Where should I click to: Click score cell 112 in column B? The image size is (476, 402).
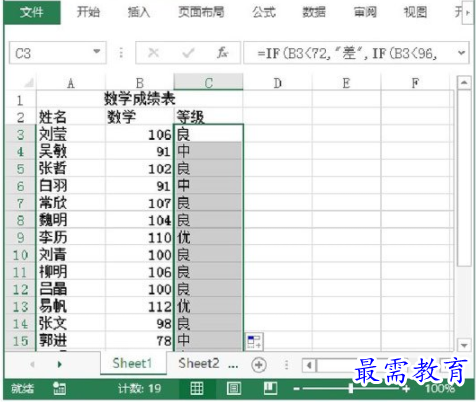pyautogui.click(x=140, y=306)
